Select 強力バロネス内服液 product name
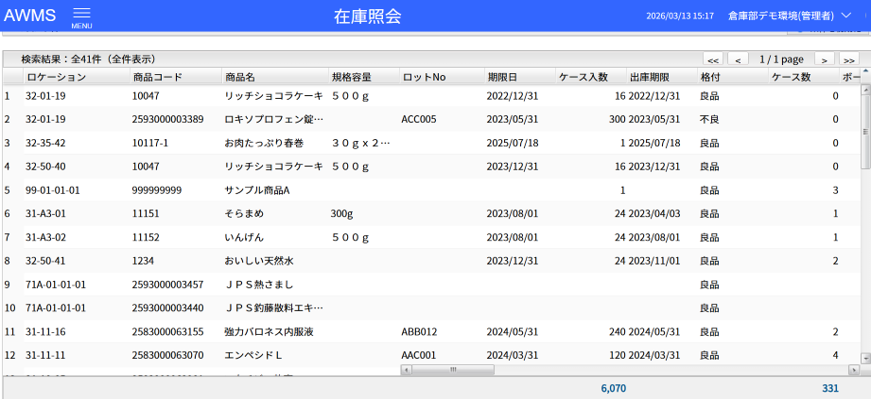 pos(269,332)
